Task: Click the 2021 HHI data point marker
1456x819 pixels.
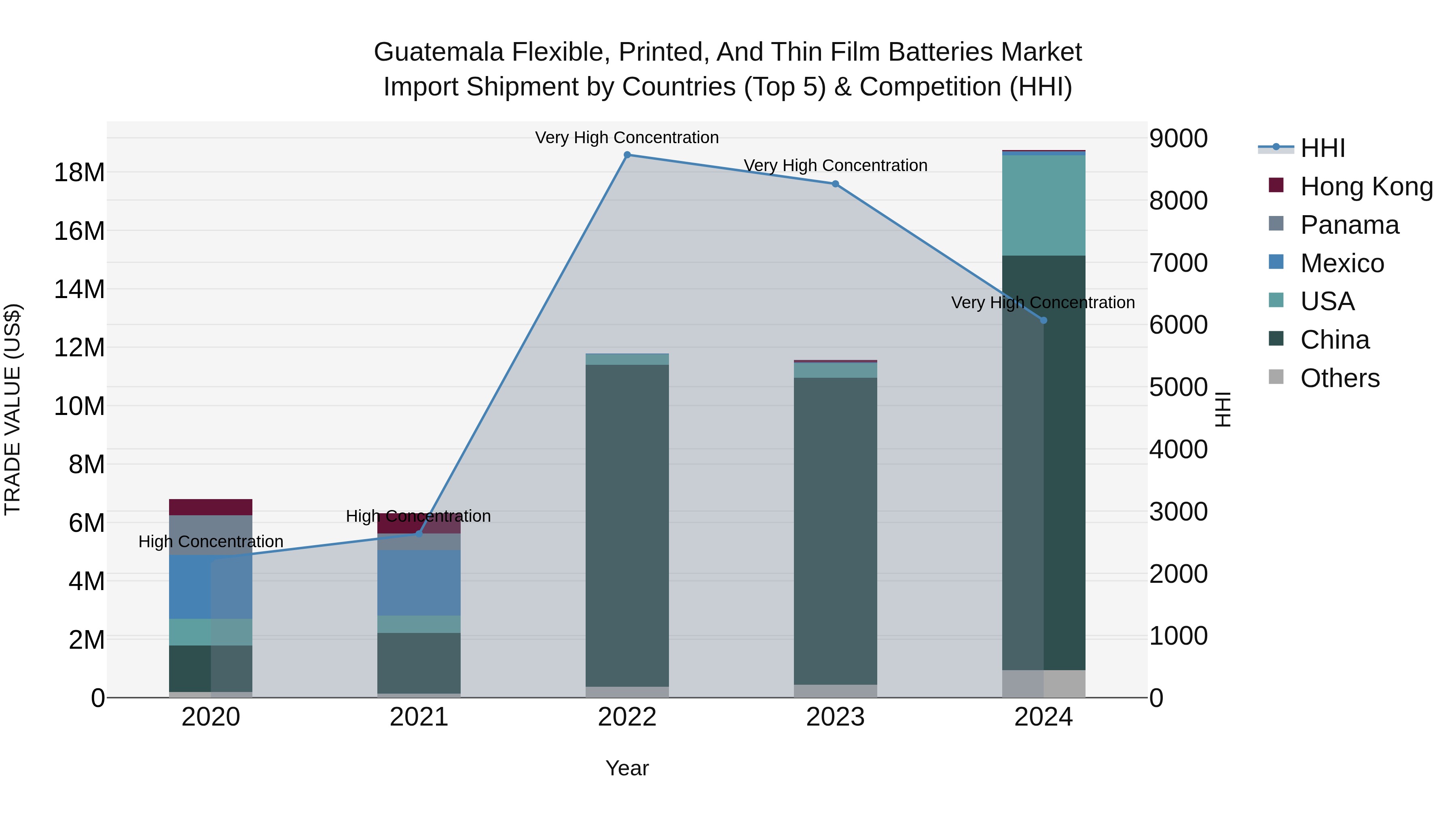Action: pyautogui.click(x=419, y=533)
